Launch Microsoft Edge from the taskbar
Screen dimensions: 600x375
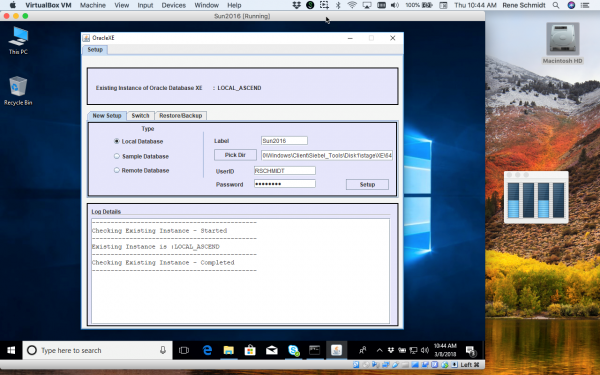pyautogui.click(x=207, y=350)
